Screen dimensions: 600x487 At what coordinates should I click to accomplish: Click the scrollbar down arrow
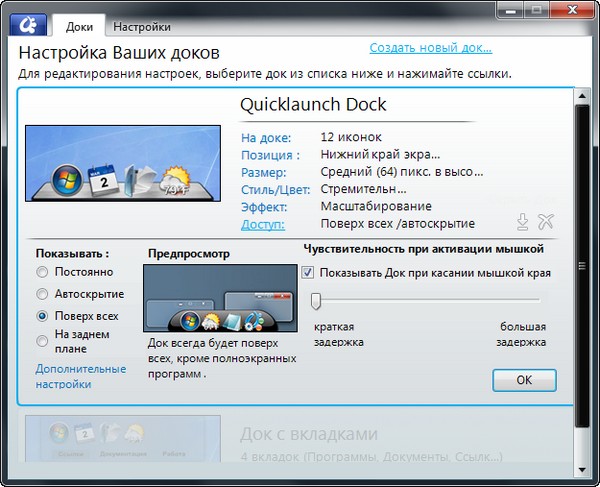582,470
